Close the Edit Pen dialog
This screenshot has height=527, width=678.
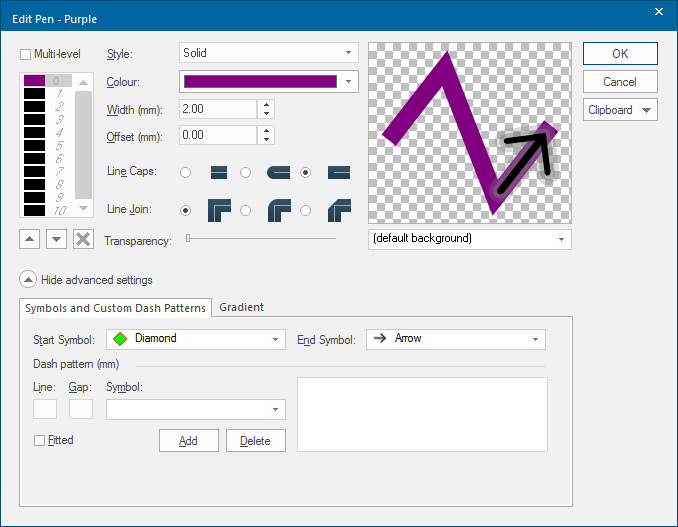coord(659,12)
